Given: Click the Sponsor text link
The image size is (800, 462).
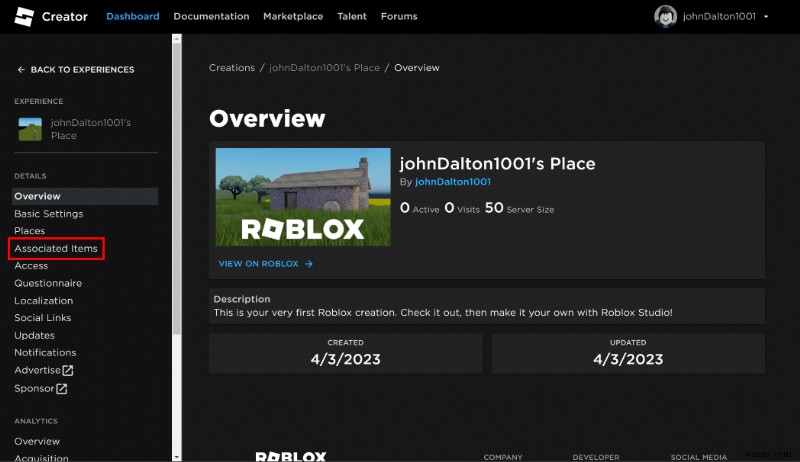Looking at the screenshot, I should pos(34,389).
